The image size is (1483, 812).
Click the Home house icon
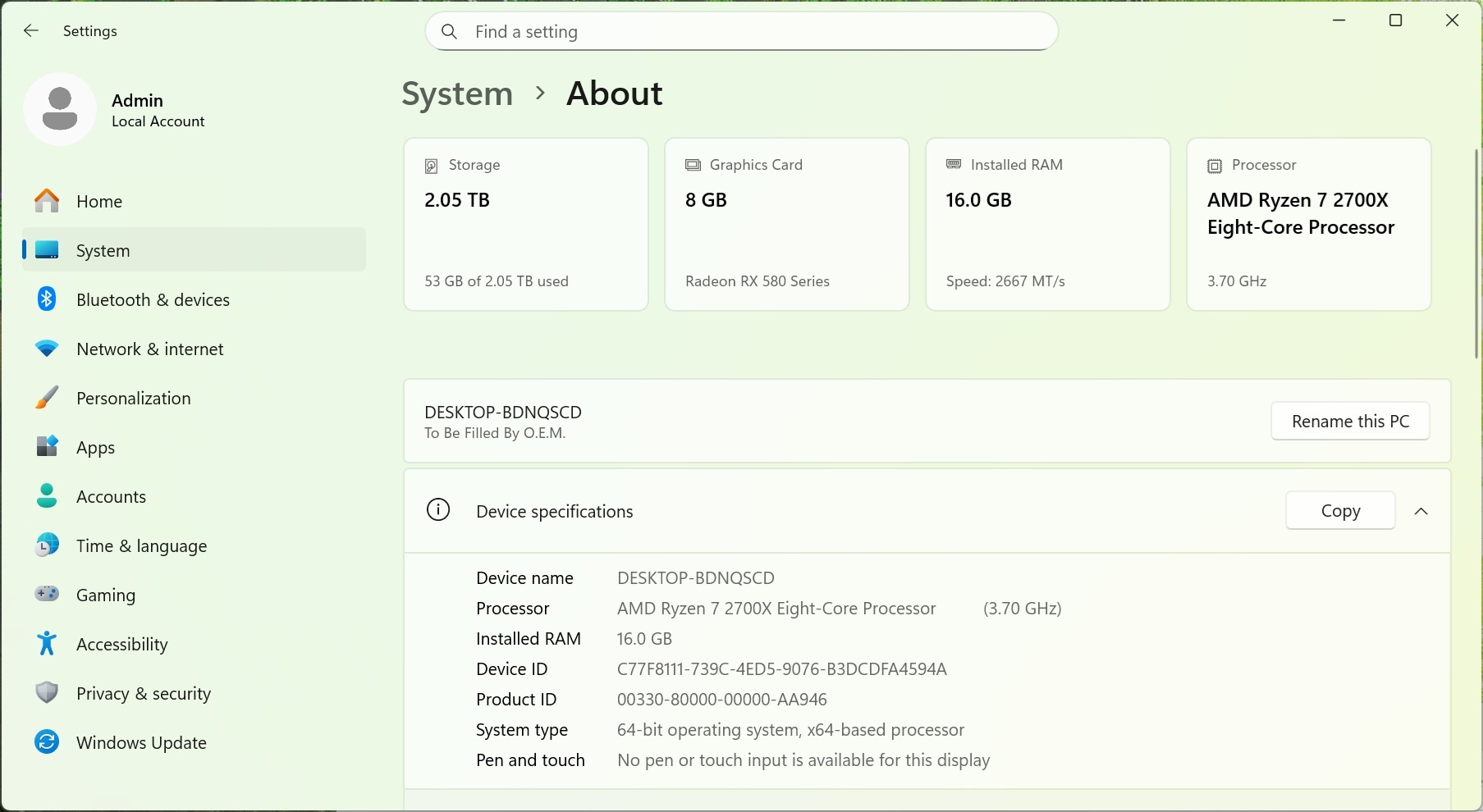point(47,201)
